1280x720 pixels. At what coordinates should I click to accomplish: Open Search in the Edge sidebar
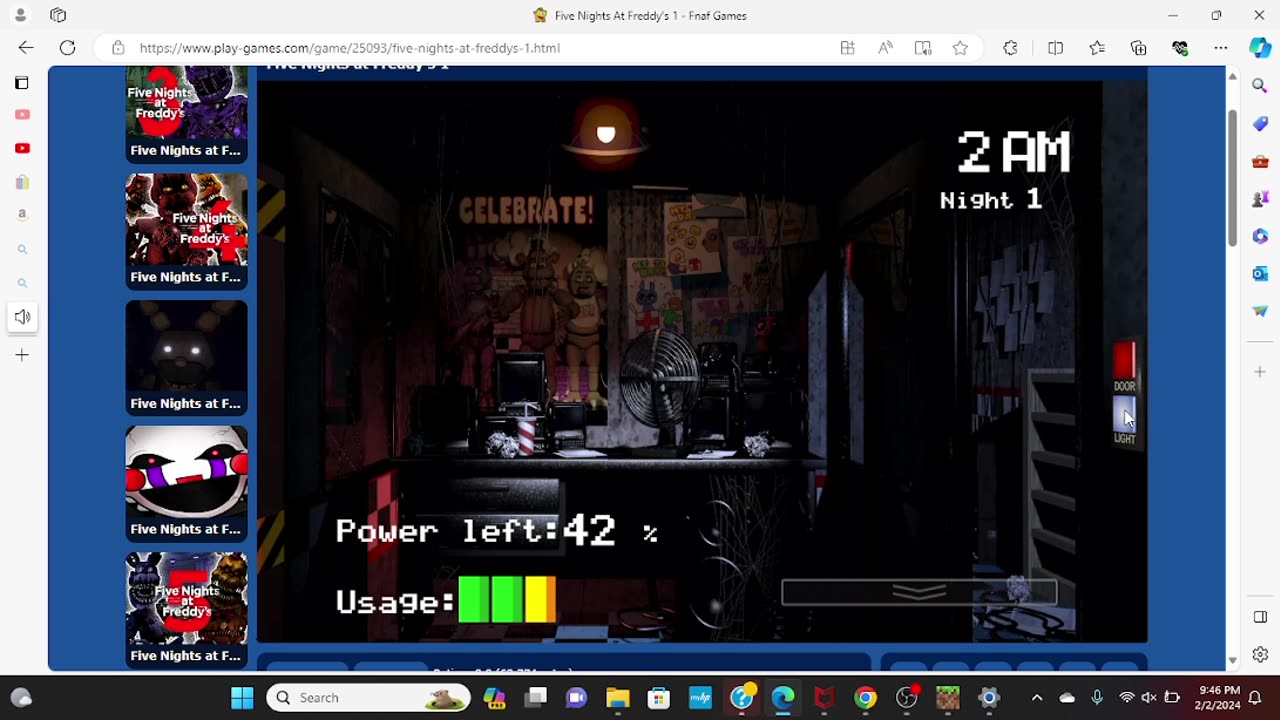(x=1260, y=87)
